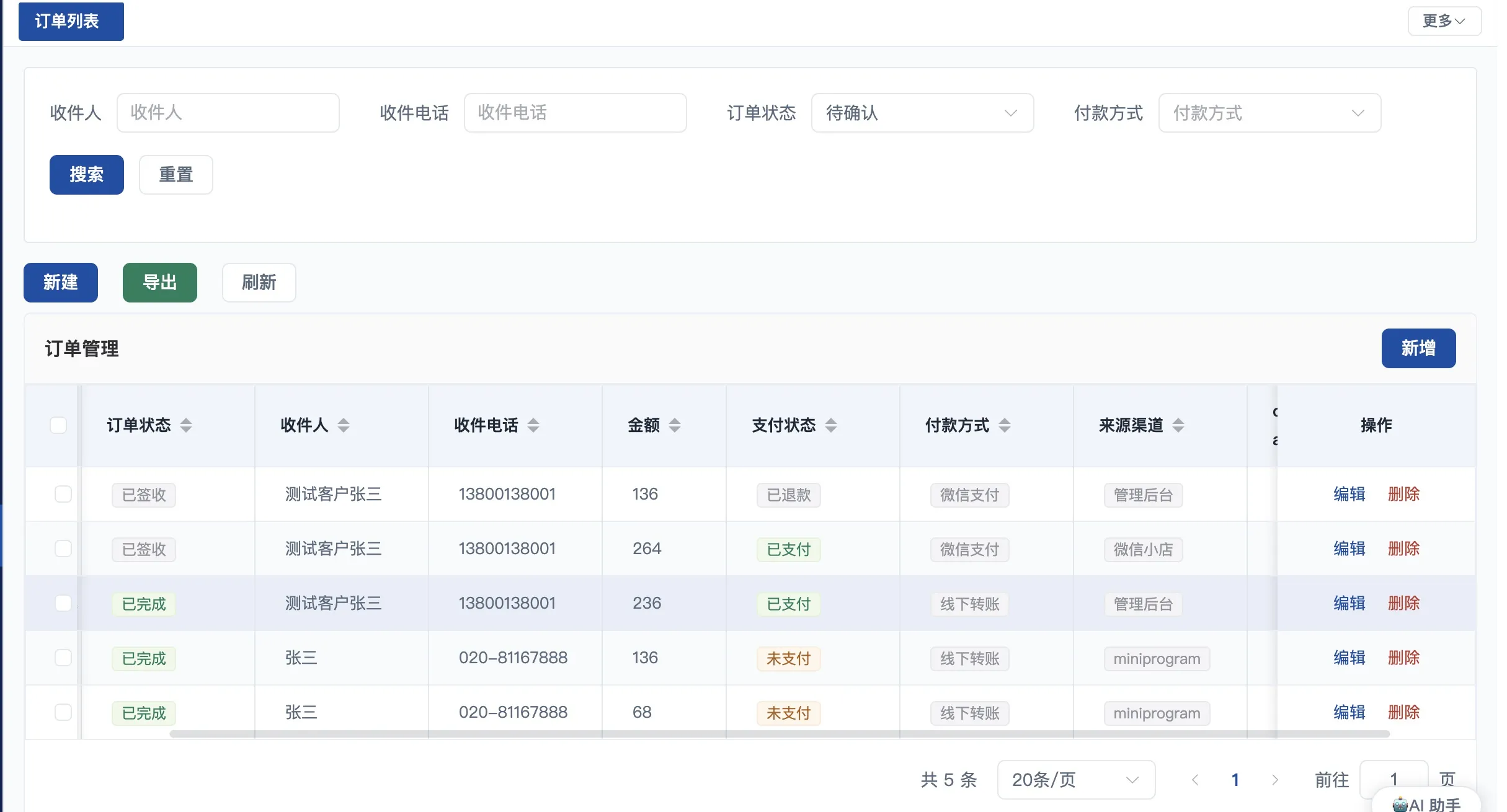The width and height of the screenshot is (1507, 812).
Task: Sort by 来源渠道 column arrows
Action: click(1178, 425)
